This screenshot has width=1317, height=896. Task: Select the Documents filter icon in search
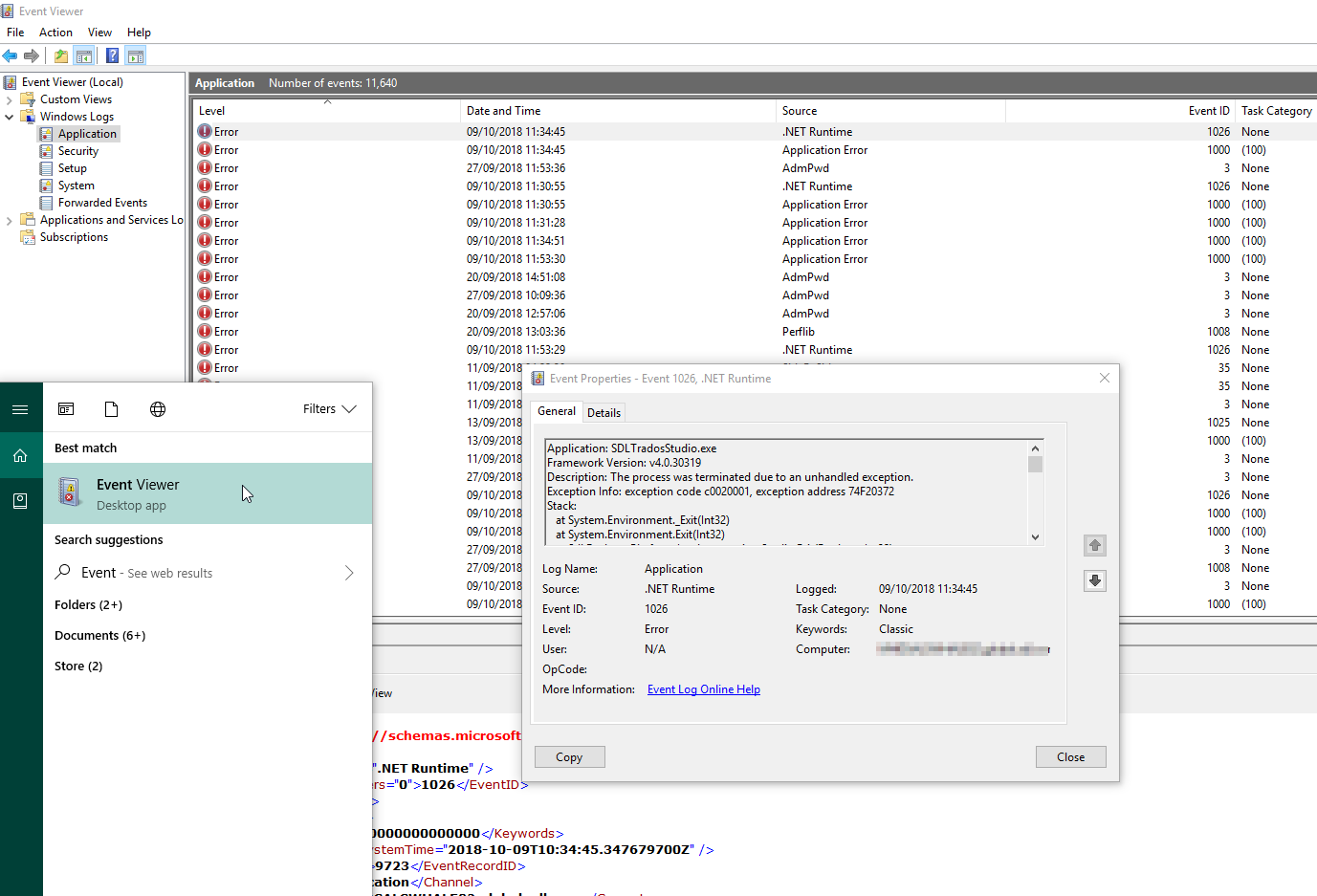point(111,409)
